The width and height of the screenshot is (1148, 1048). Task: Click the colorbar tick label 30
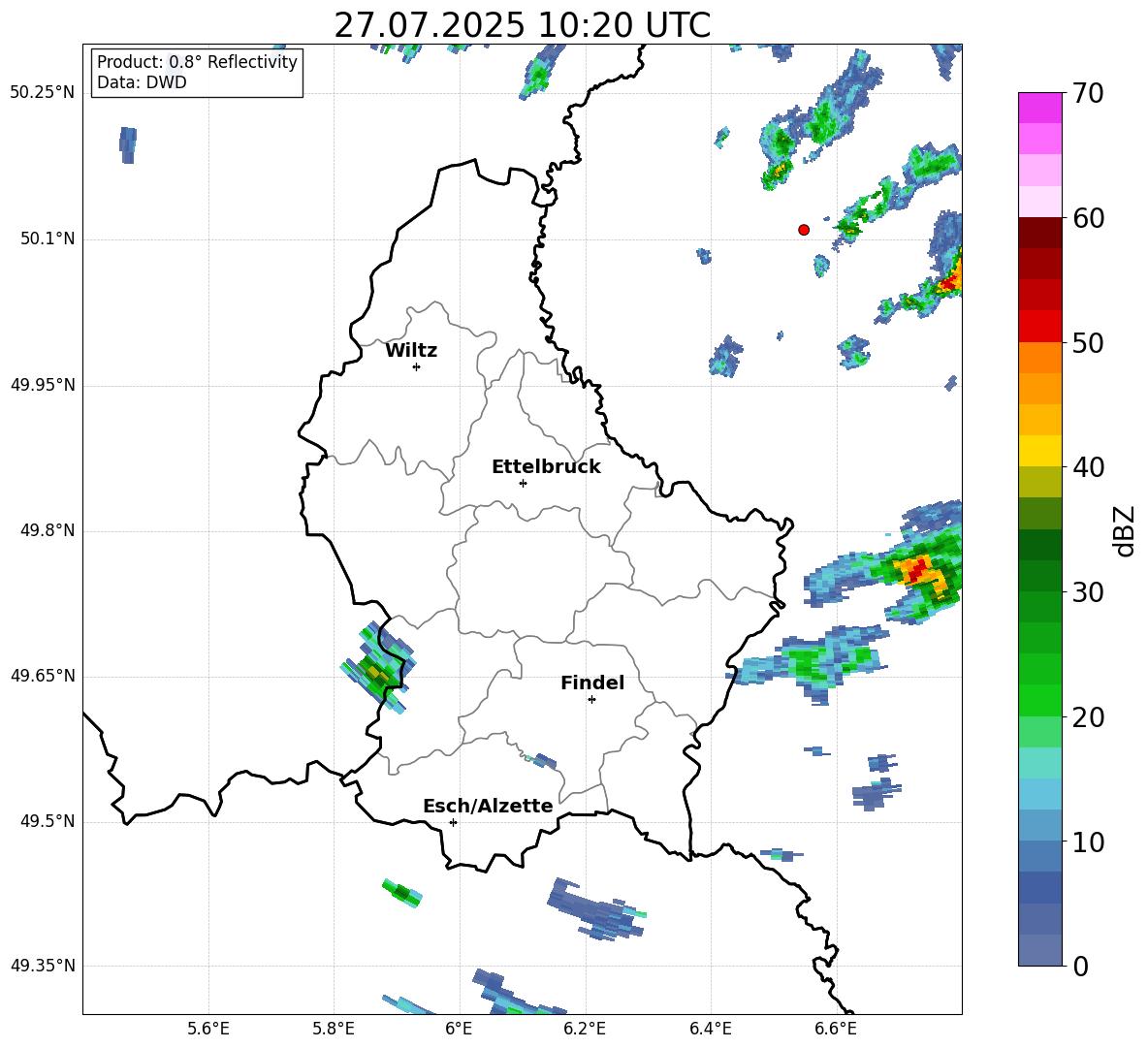click(x=1088, y=592)
